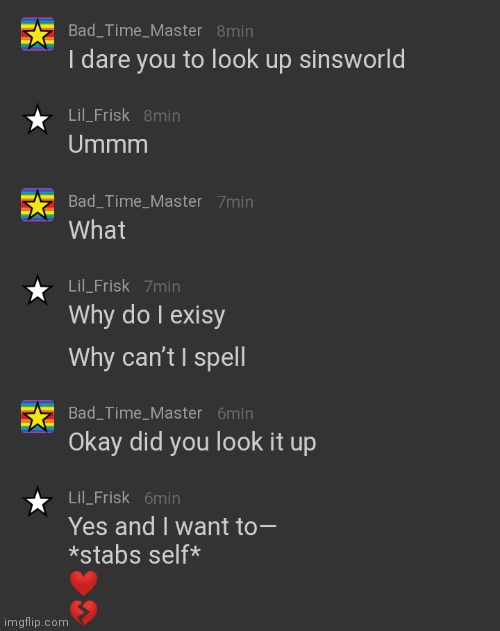Click white star avatar beside "Yes and I want to"

37,502
